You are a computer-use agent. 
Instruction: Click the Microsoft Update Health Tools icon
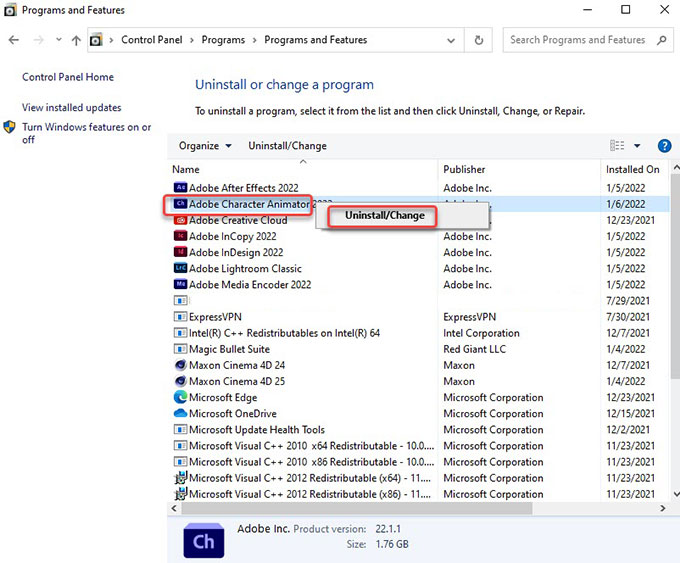click(180, 429)
